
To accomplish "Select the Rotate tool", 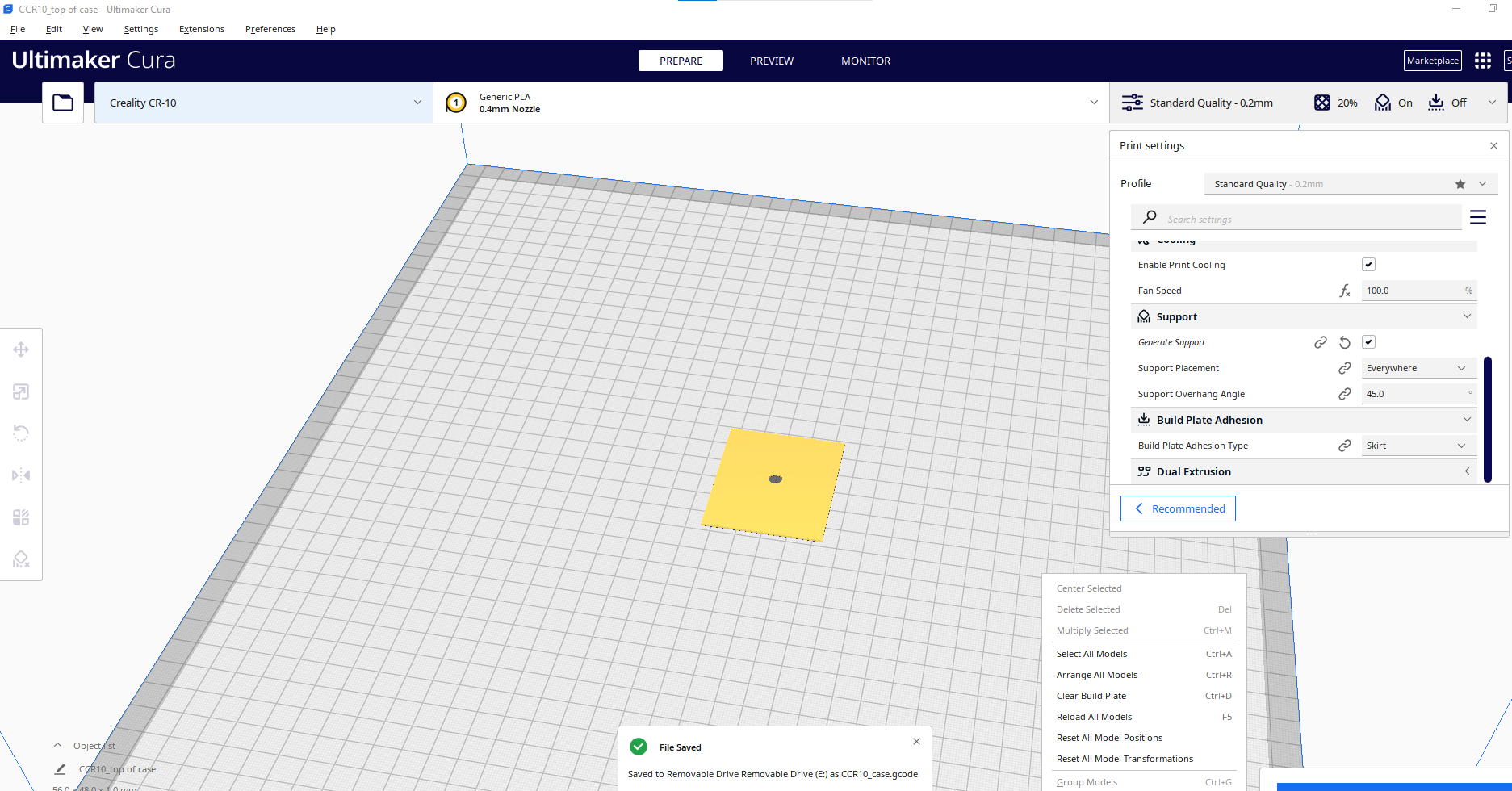I will [x=21, y=433].
